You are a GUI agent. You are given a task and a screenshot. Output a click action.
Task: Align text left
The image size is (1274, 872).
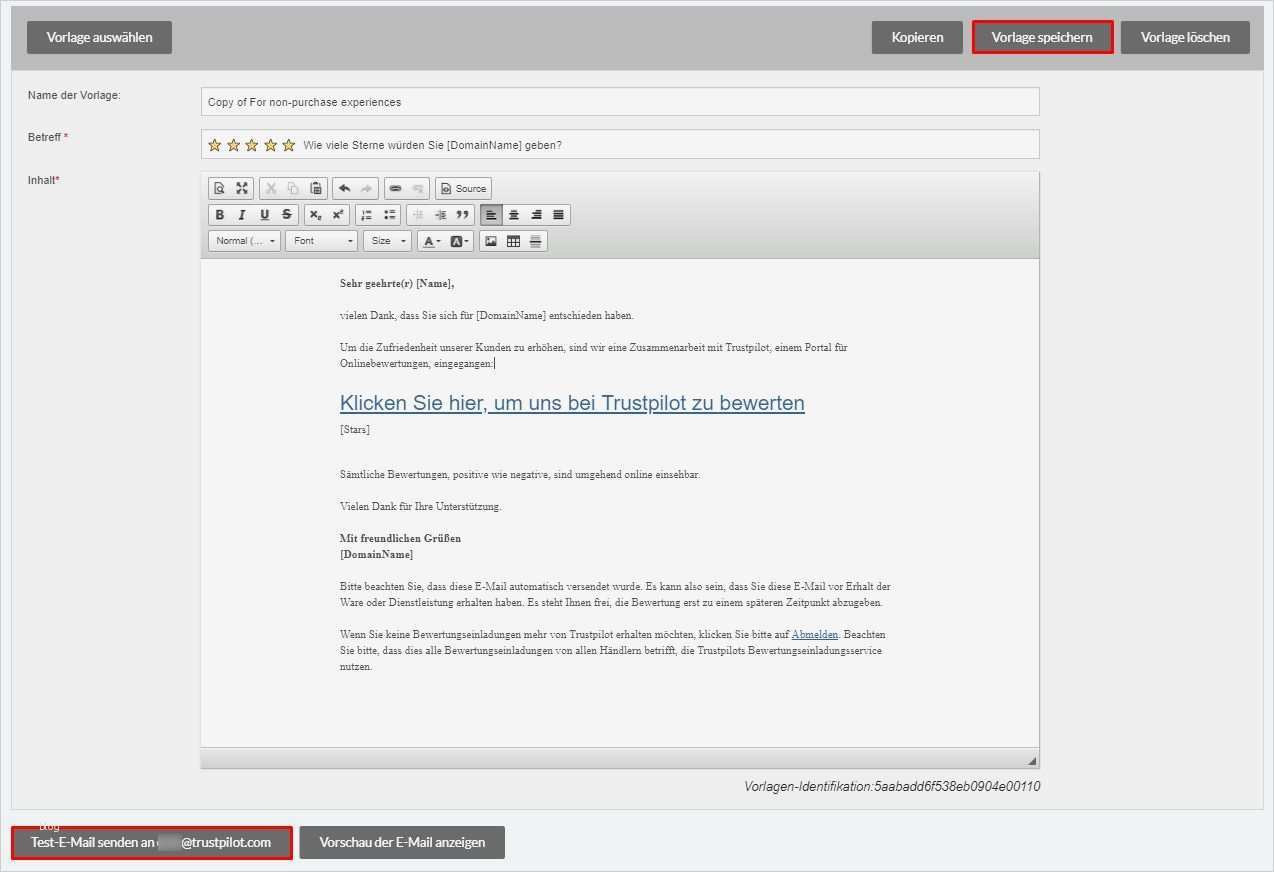pyautogui.click(x=491, y=214)
